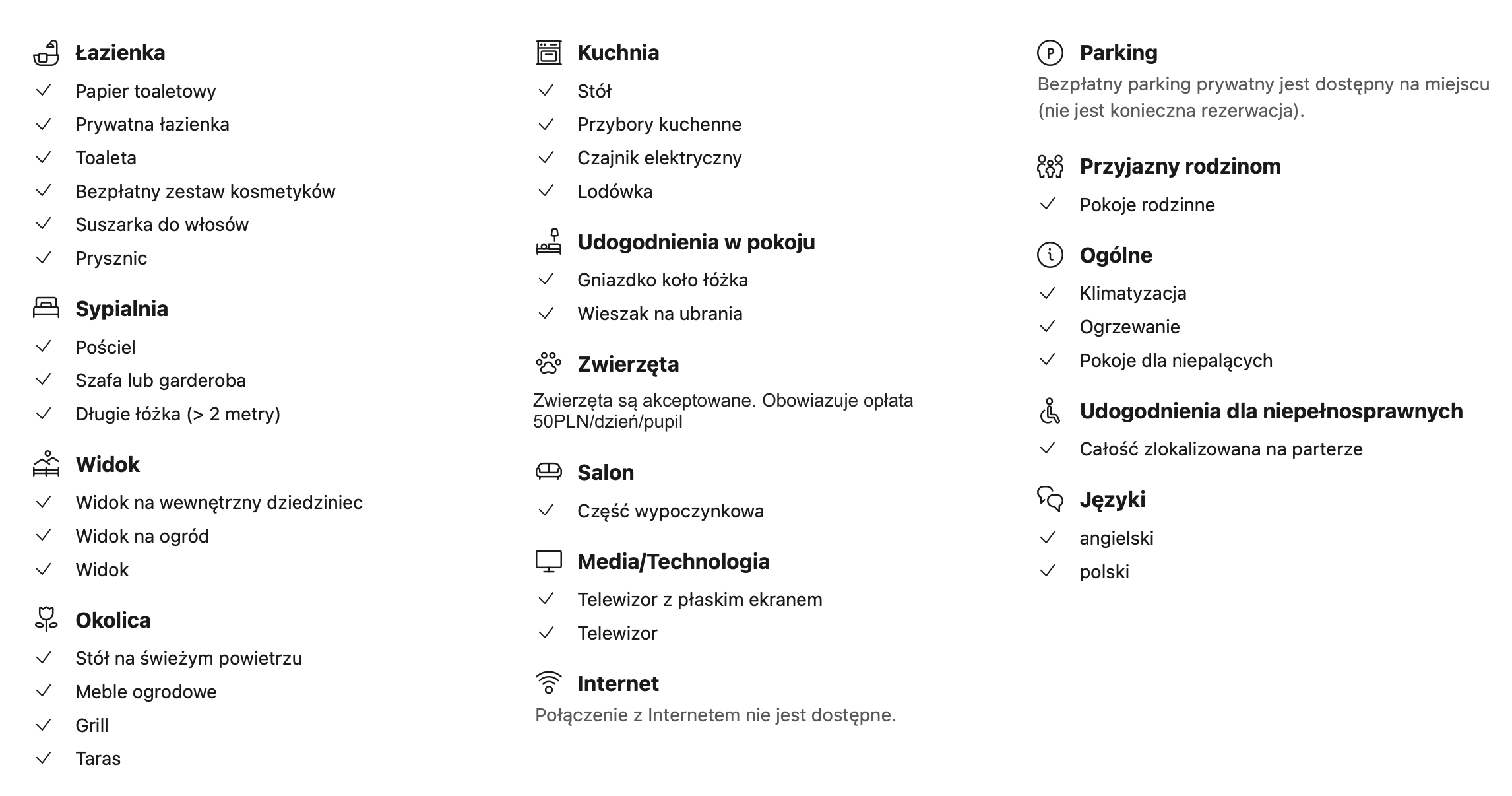Click the bathtub icon beside Łazienka
The height and width of the screenshot is (796, 1512).
point(46,53)
